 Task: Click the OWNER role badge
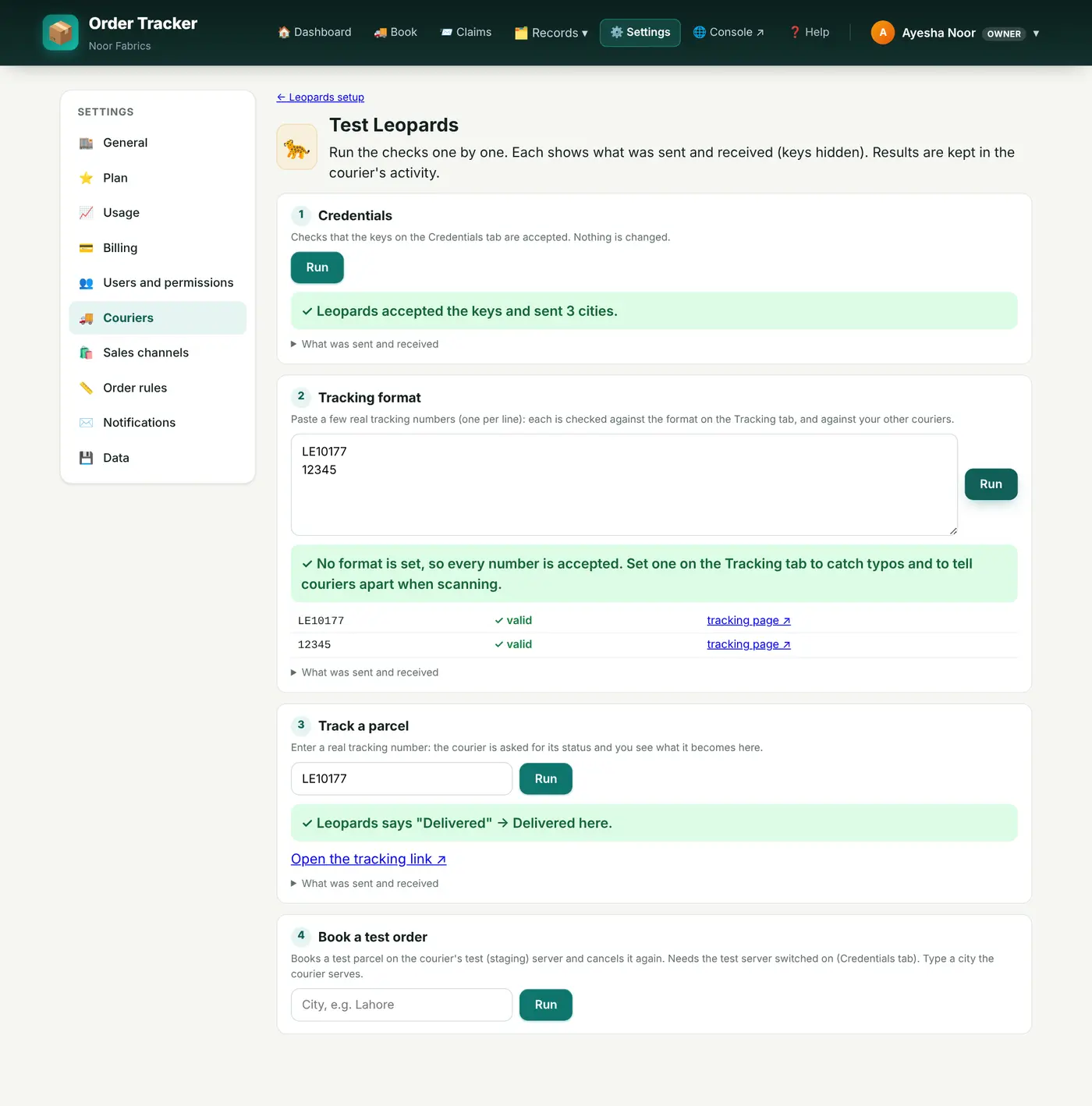1004,34
